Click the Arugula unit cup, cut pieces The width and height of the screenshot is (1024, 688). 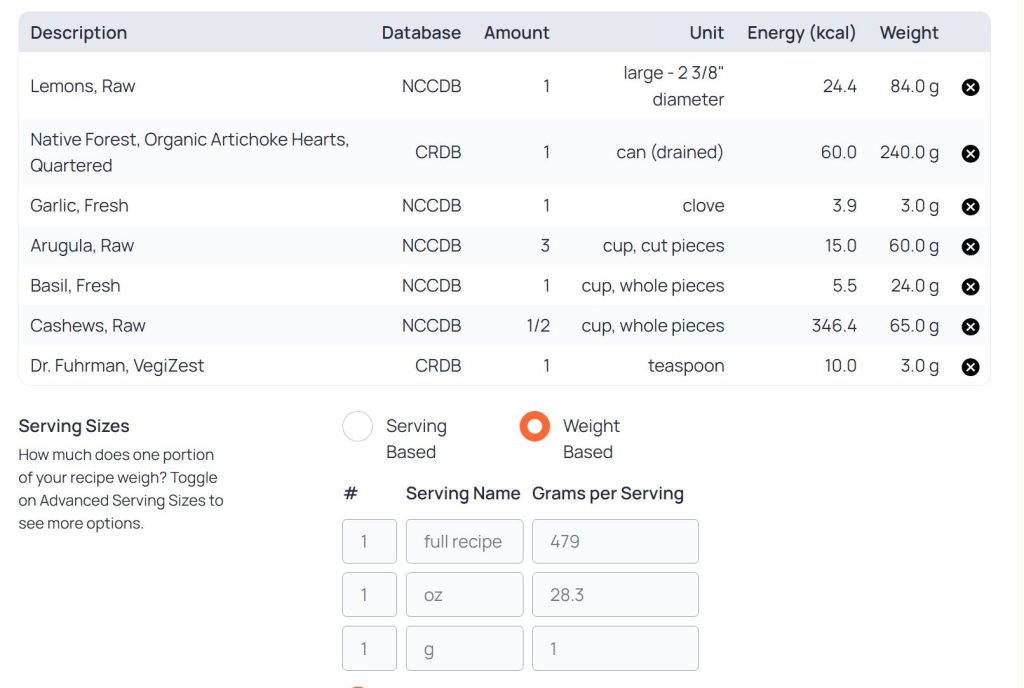point(663,246)
